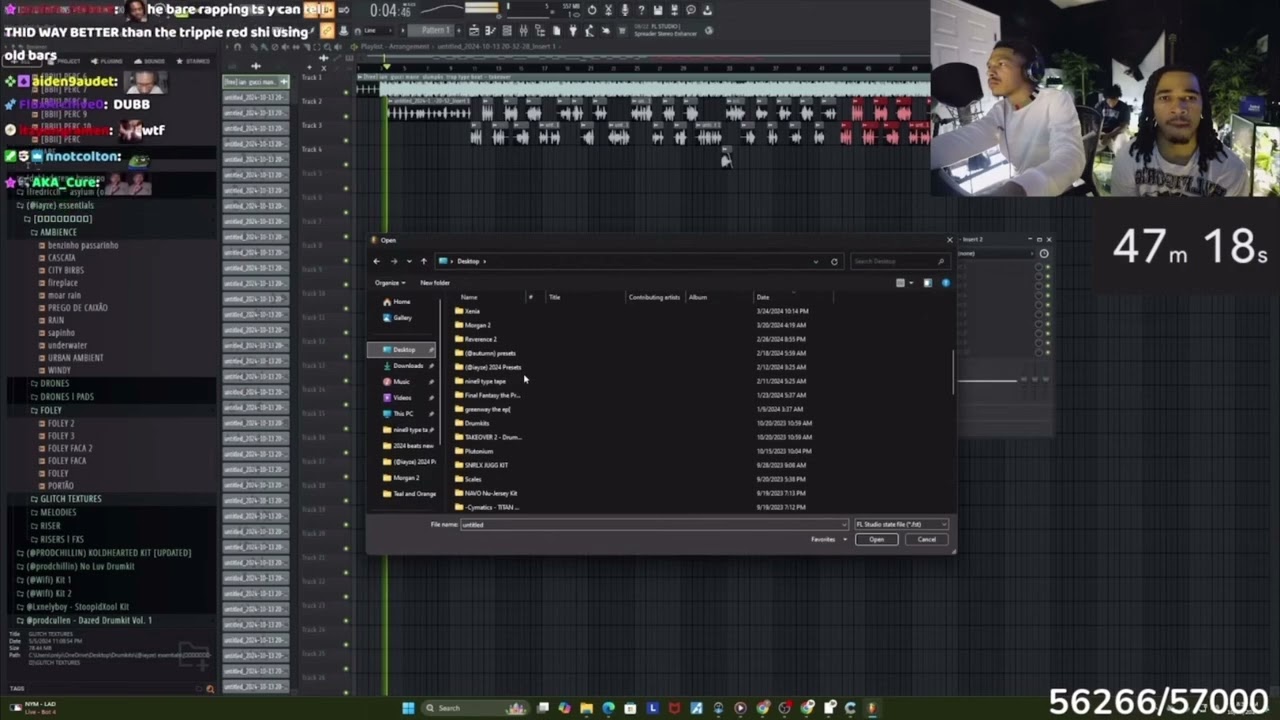Switch to the SOUNDS browser tab
1280x720 pixels.
coord(150,61)
